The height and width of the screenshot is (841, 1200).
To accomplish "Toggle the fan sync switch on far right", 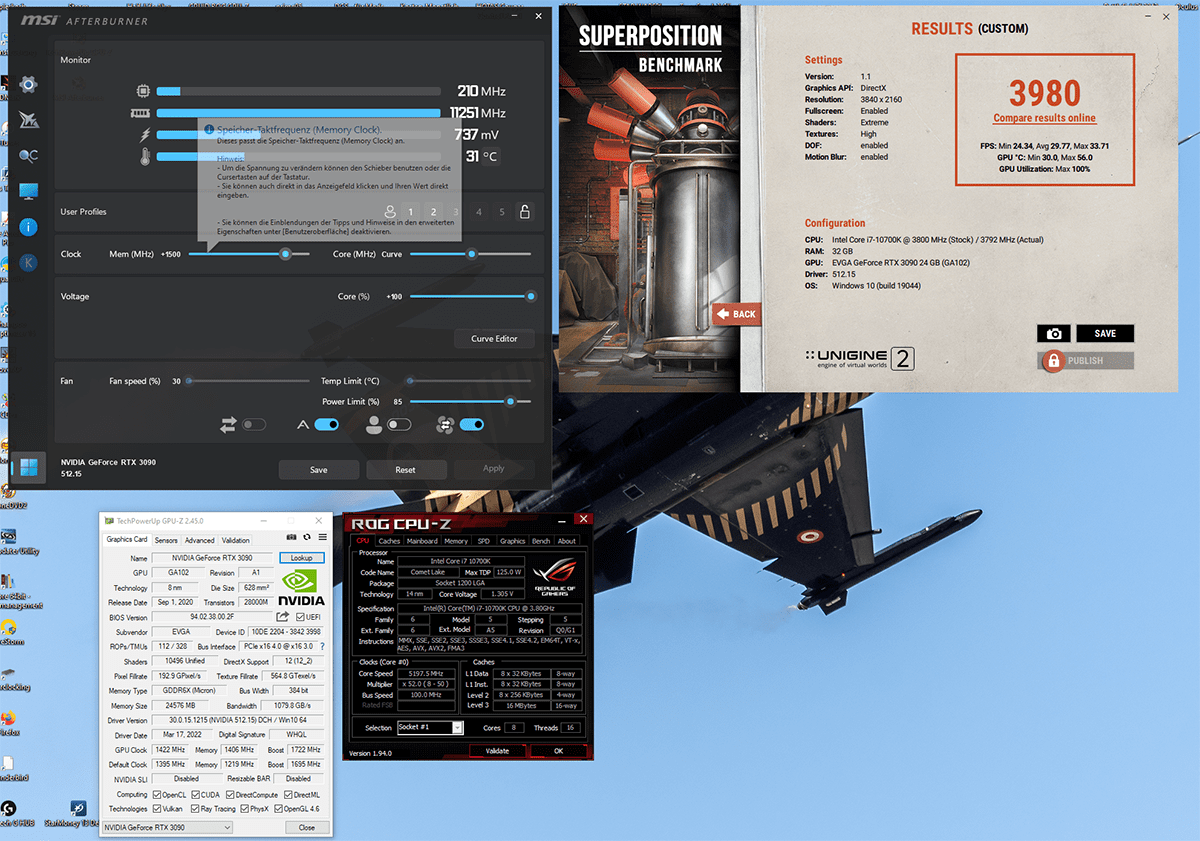I will coord(472,425).
